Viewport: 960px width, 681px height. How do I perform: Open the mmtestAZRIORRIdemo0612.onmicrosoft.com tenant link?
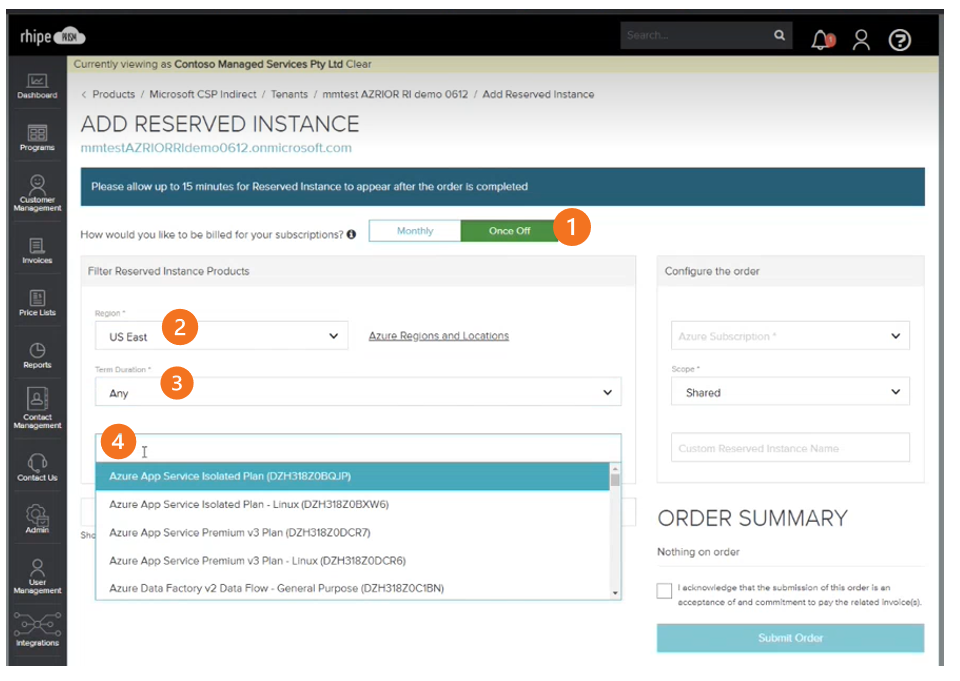(x=216, y=148)
